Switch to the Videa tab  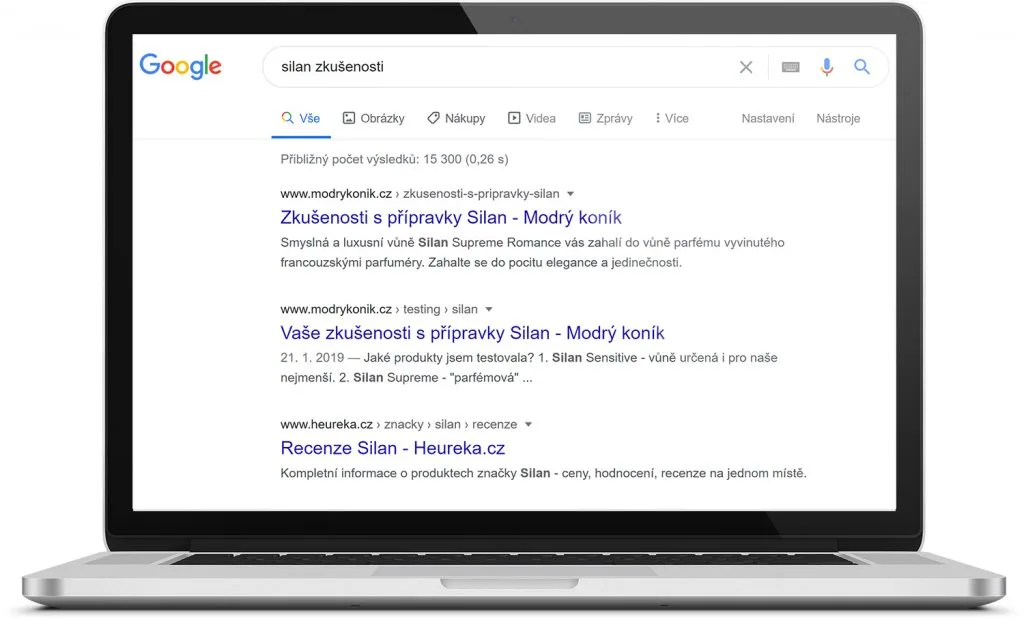pyautogui.click(x=532, y=118)
